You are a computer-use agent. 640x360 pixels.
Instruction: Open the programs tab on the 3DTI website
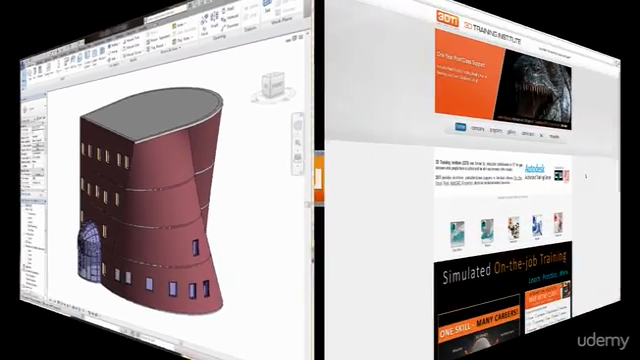[496, 130]
